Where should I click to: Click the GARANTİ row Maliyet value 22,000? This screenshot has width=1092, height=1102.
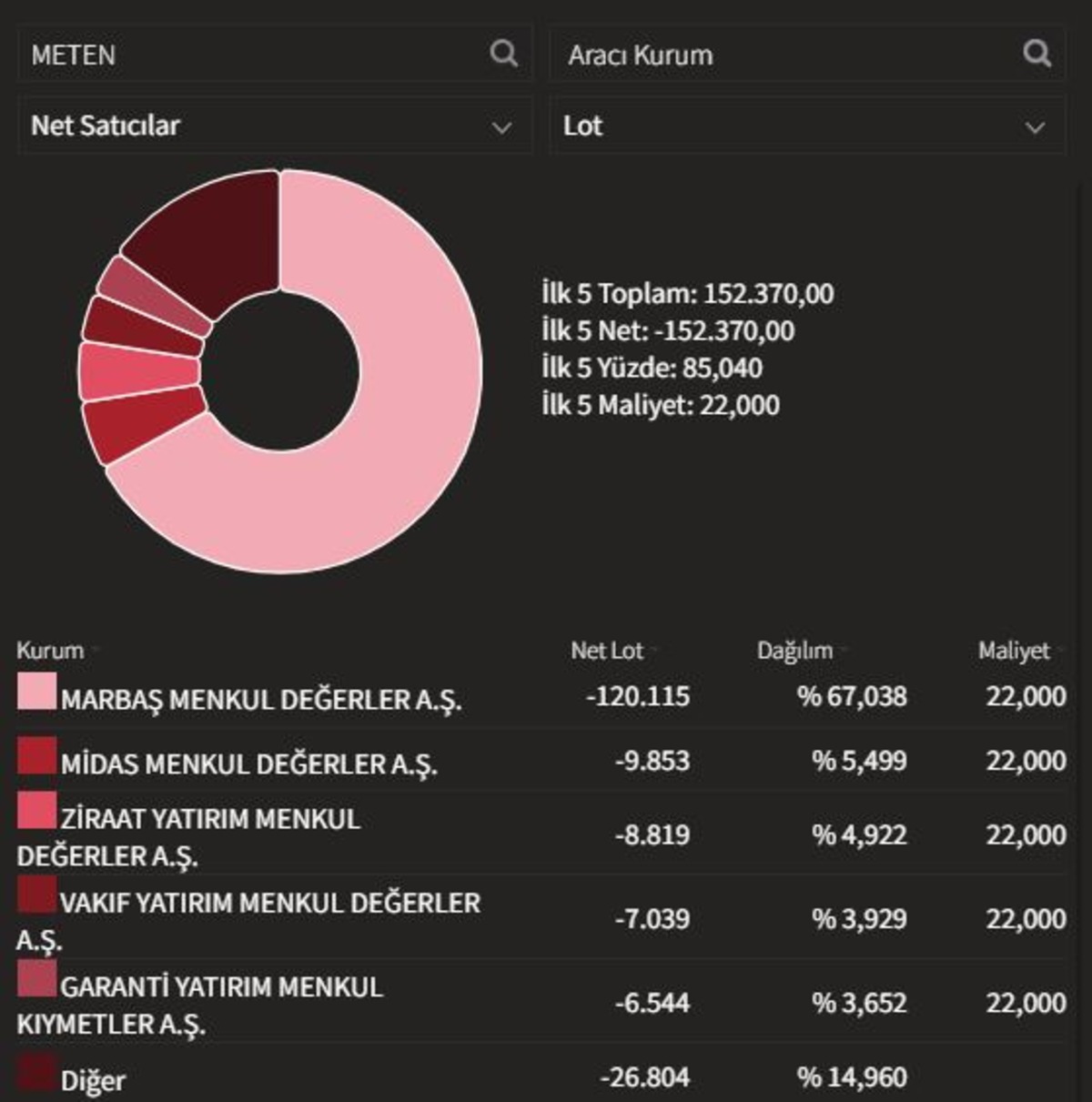point(1026,1004)
